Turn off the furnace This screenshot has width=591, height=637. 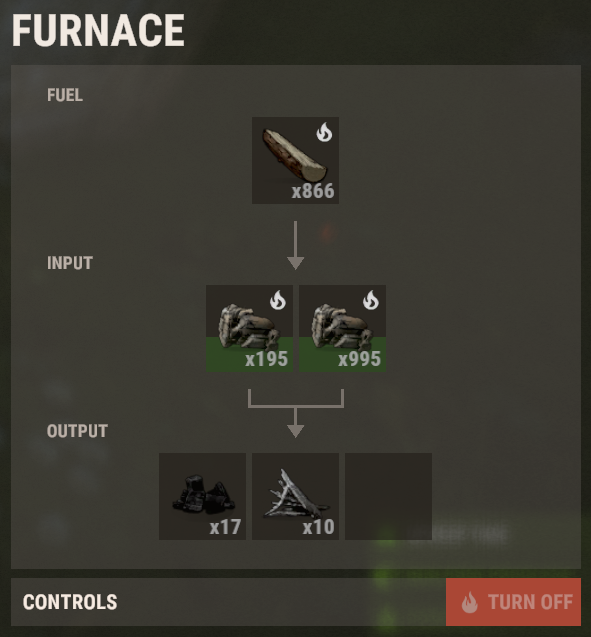tap(513, 602)
